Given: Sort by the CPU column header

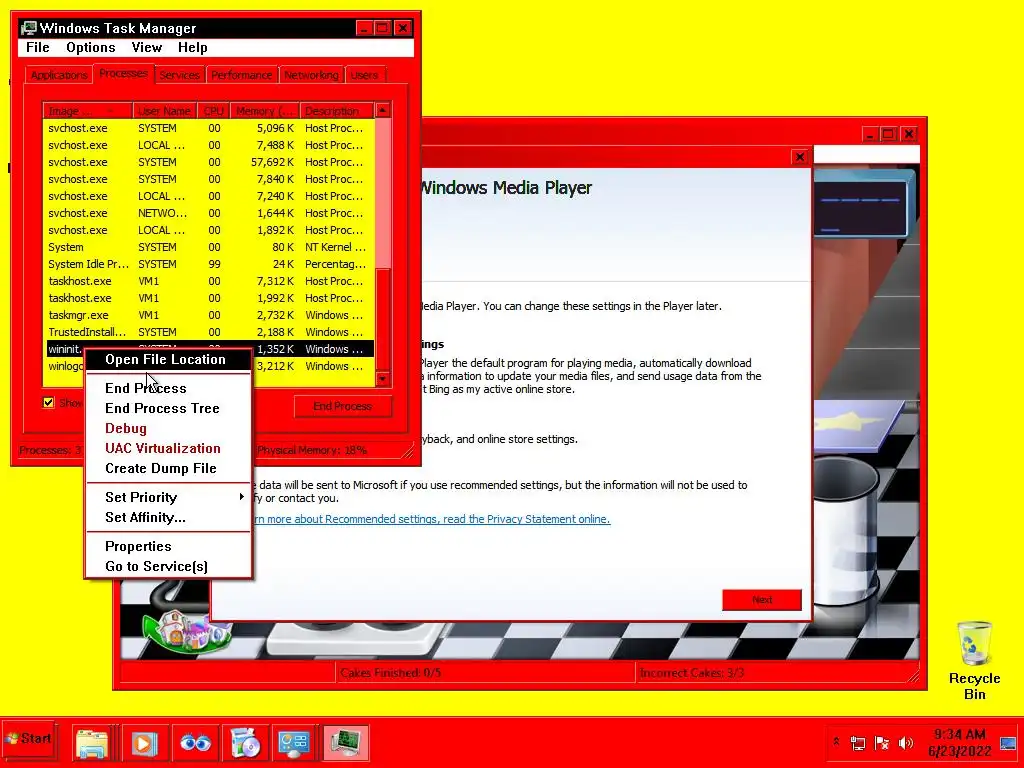Looking at the screenshot, I should pos(214,111).
